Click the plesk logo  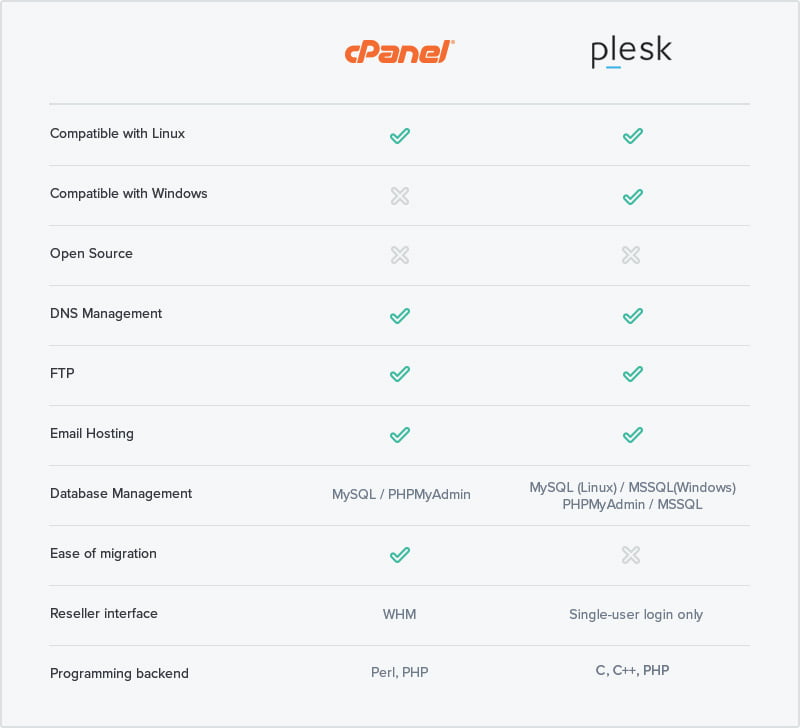[x=631, y=51]
